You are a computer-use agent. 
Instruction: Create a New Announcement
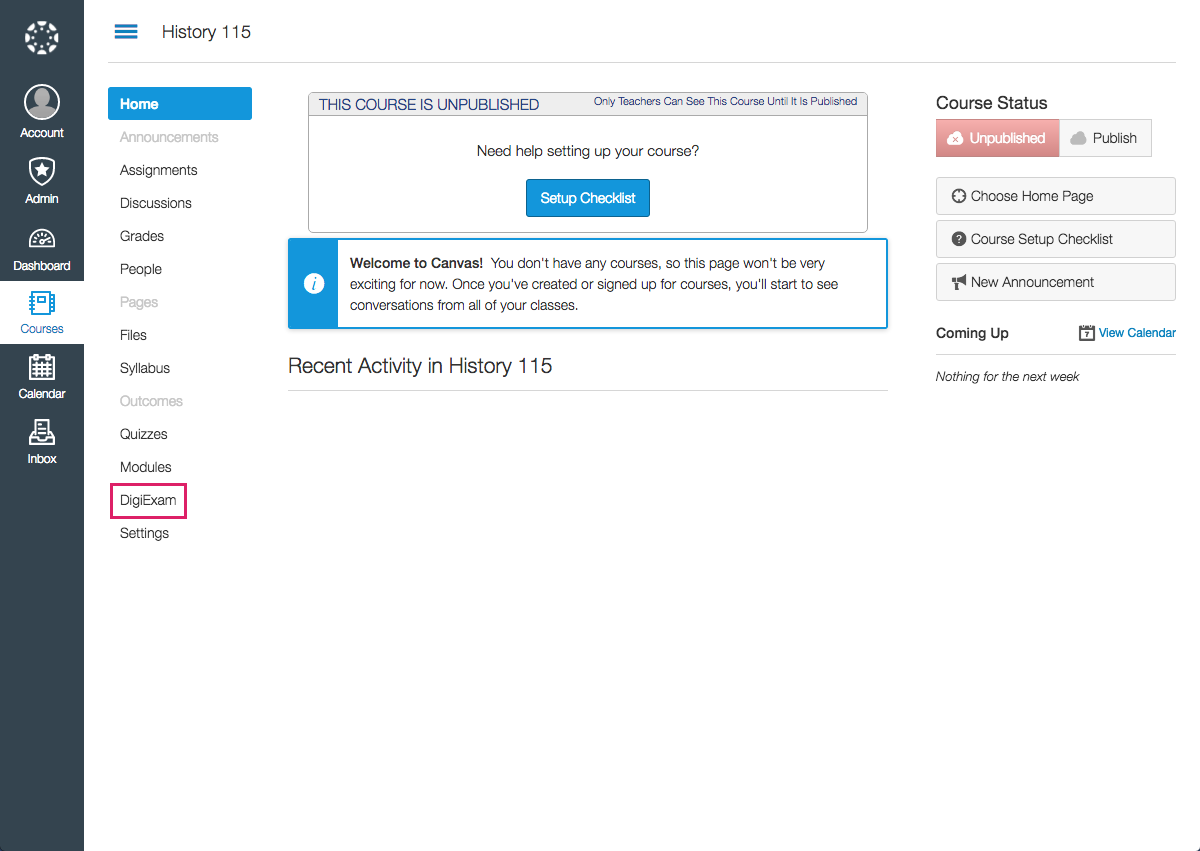coord(1056,282)
